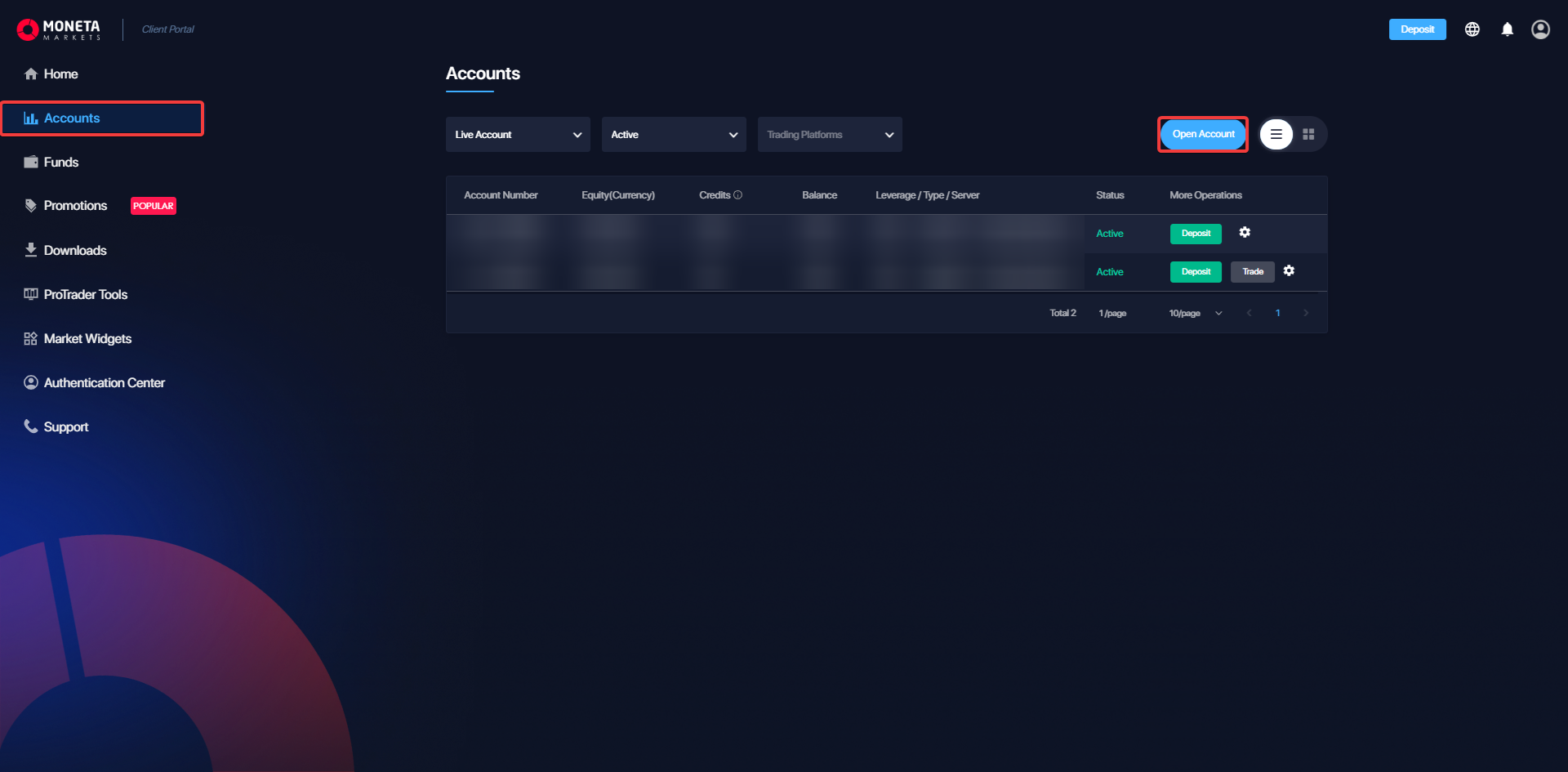Click the Downloads arrow icon
Image resolution: width=1568 pixels, height=772 pixels.
click(x=31, y=250)
